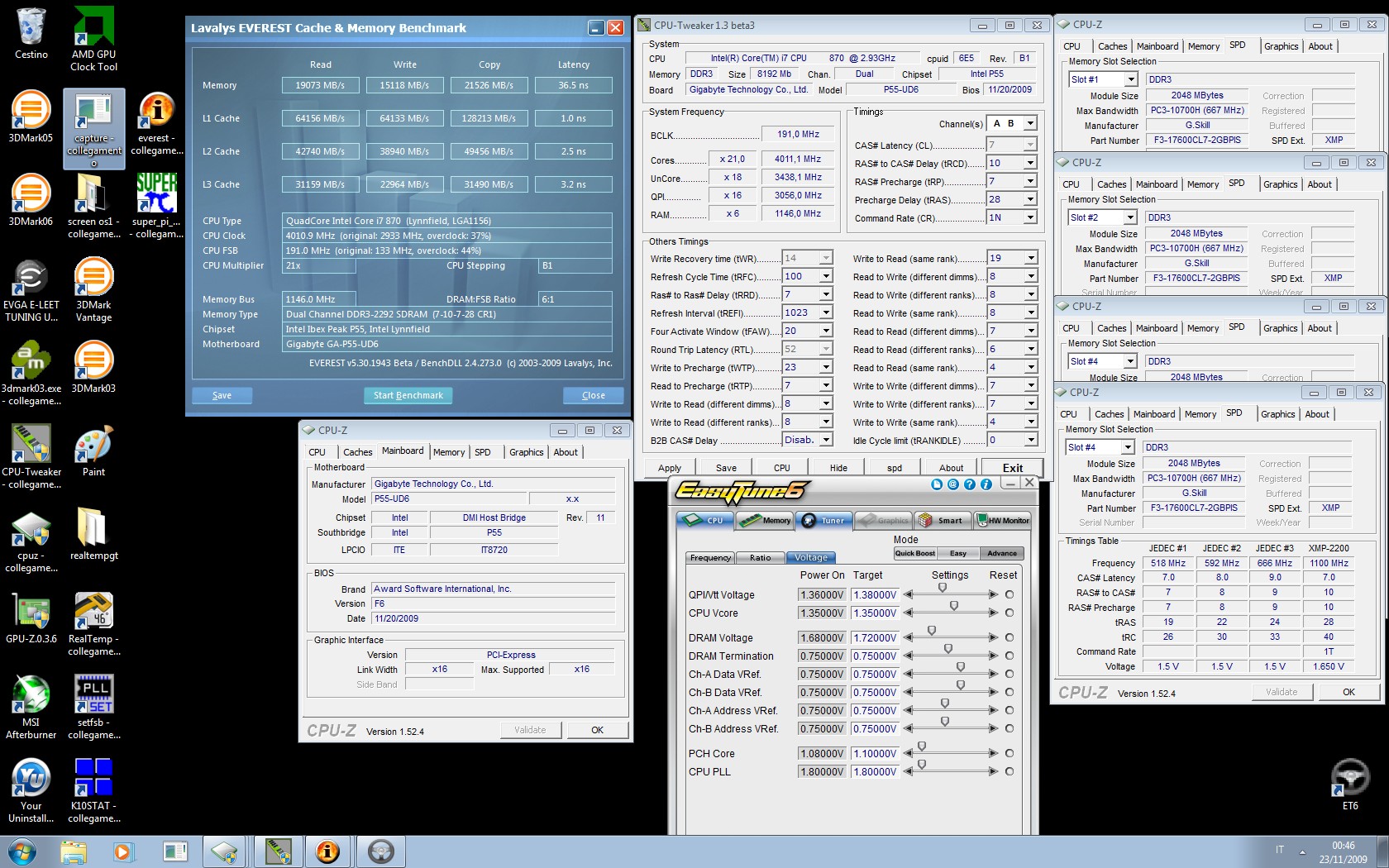Reset CPU PLL radio button
Viewport: 1389px width, 868px height.
(x=1009, y=771)
